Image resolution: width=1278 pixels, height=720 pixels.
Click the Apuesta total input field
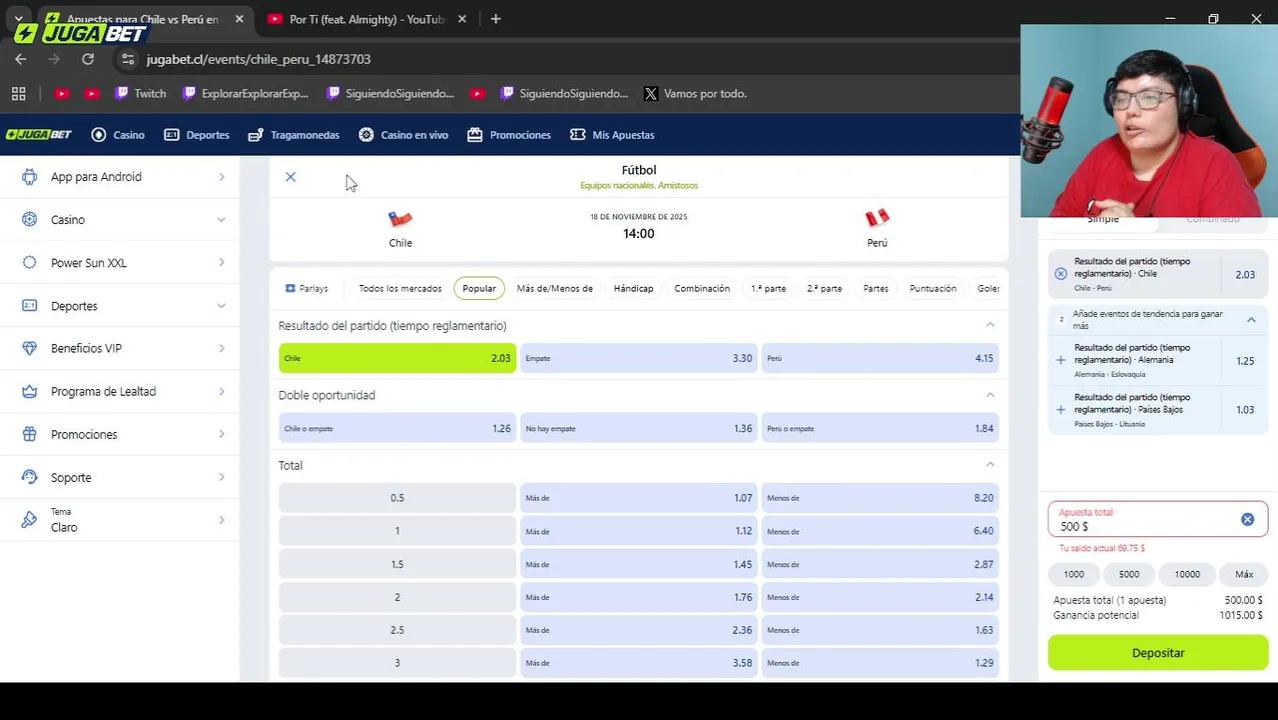click(1158, 519)
